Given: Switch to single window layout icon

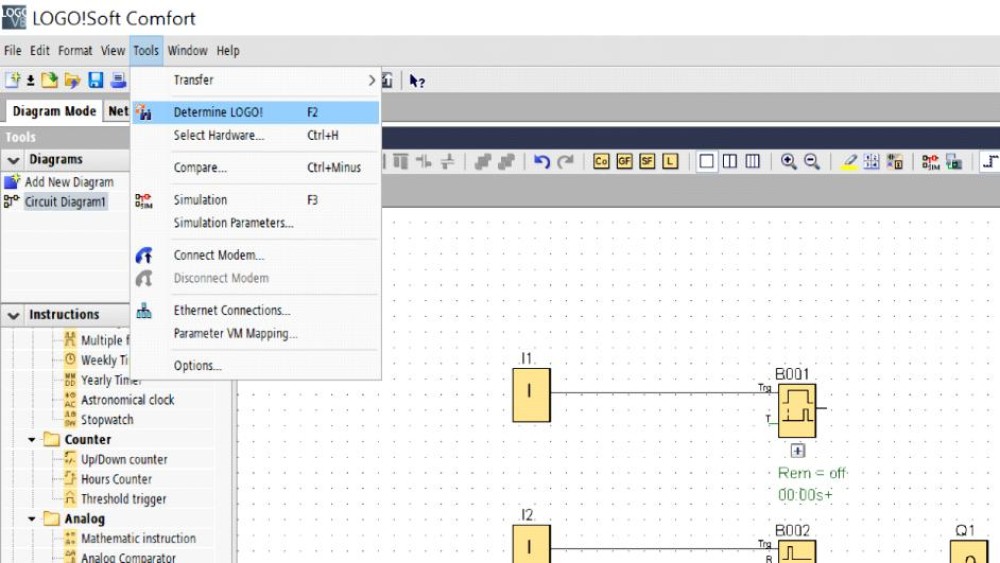Looking at the screenshot, I should point(706,161).
